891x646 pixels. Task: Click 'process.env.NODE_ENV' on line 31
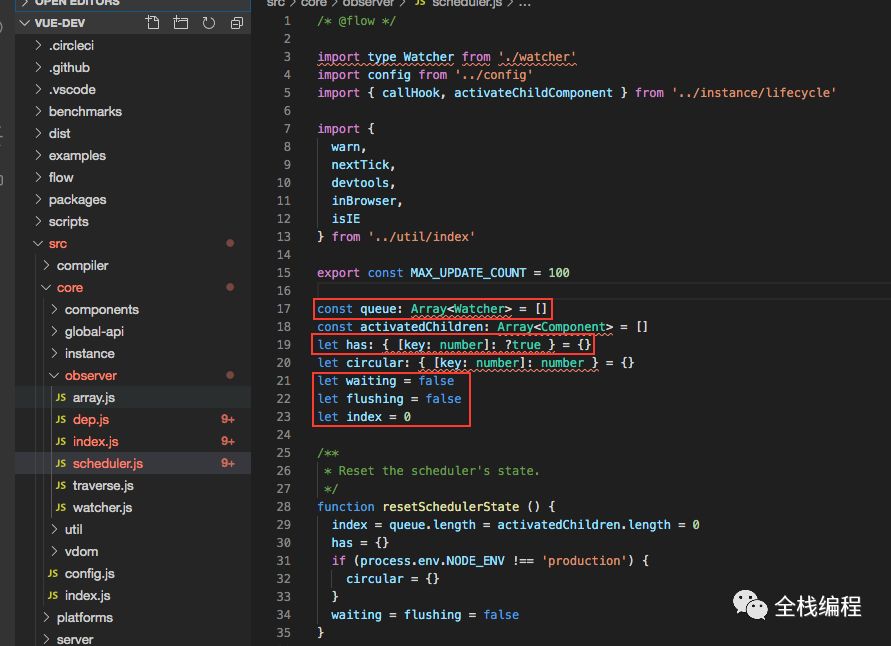tap(432, 561)
